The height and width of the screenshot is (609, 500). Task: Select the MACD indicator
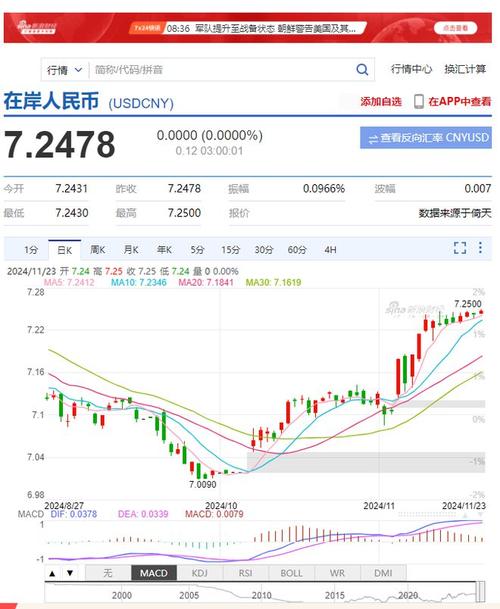(x=154, y=573)
